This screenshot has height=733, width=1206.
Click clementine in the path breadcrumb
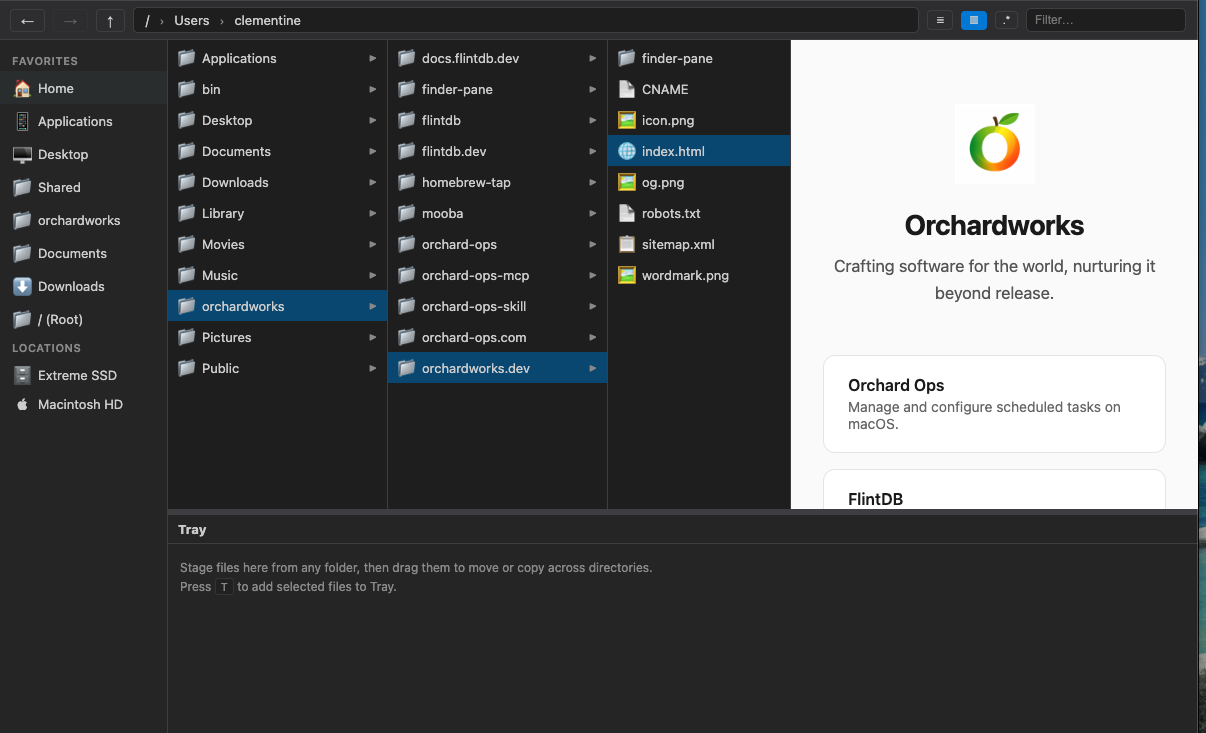267,20
